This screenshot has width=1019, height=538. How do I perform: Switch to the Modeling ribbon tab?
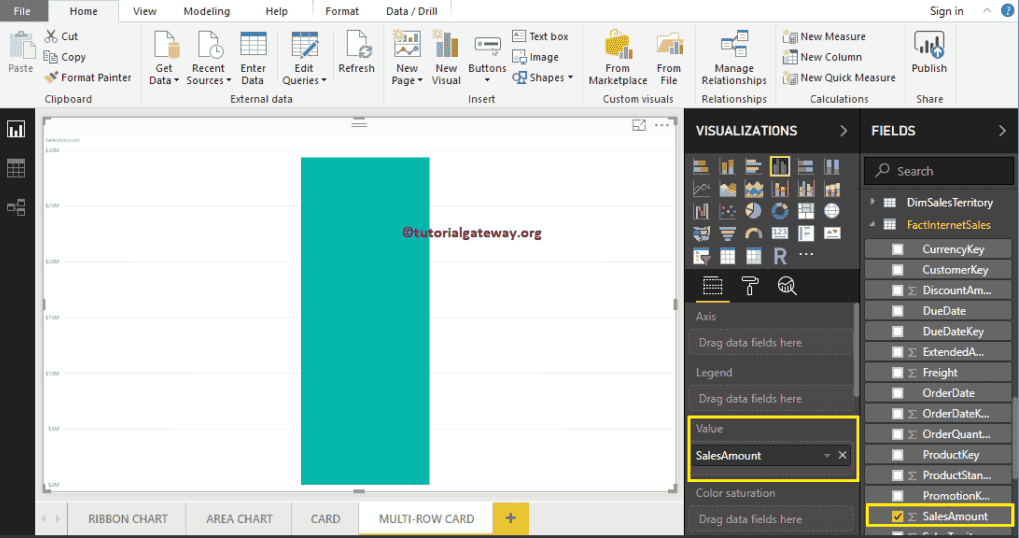click(x=207, y=11)
